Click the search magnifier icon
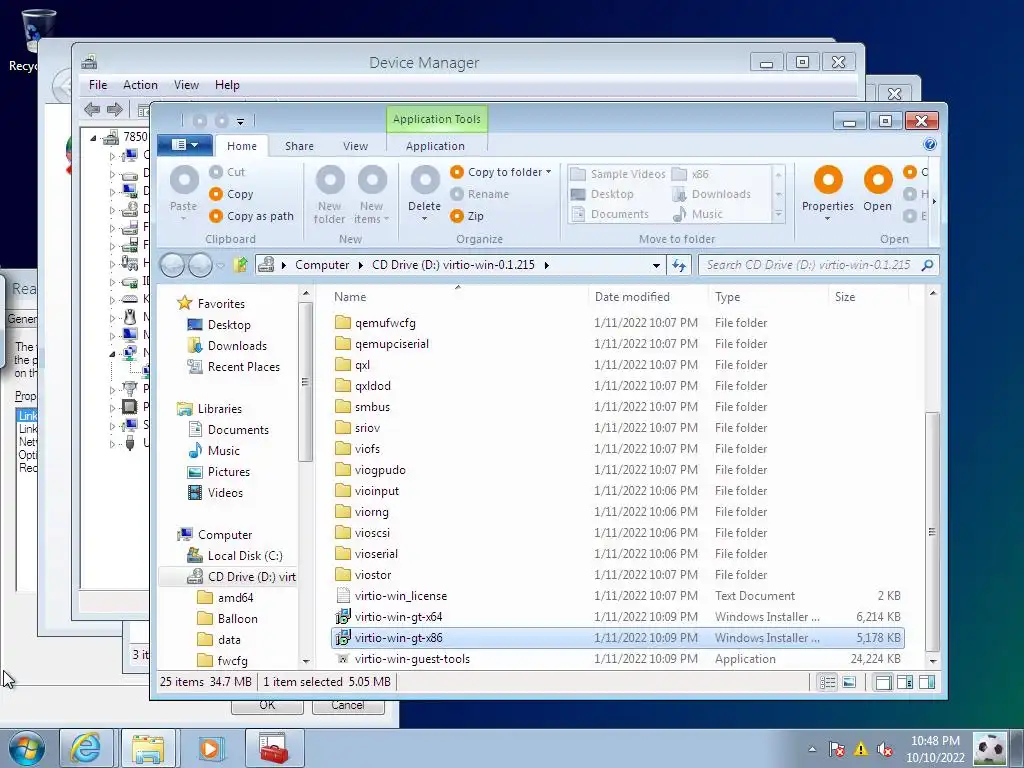1024x768 pixels. tap(927, 264)
